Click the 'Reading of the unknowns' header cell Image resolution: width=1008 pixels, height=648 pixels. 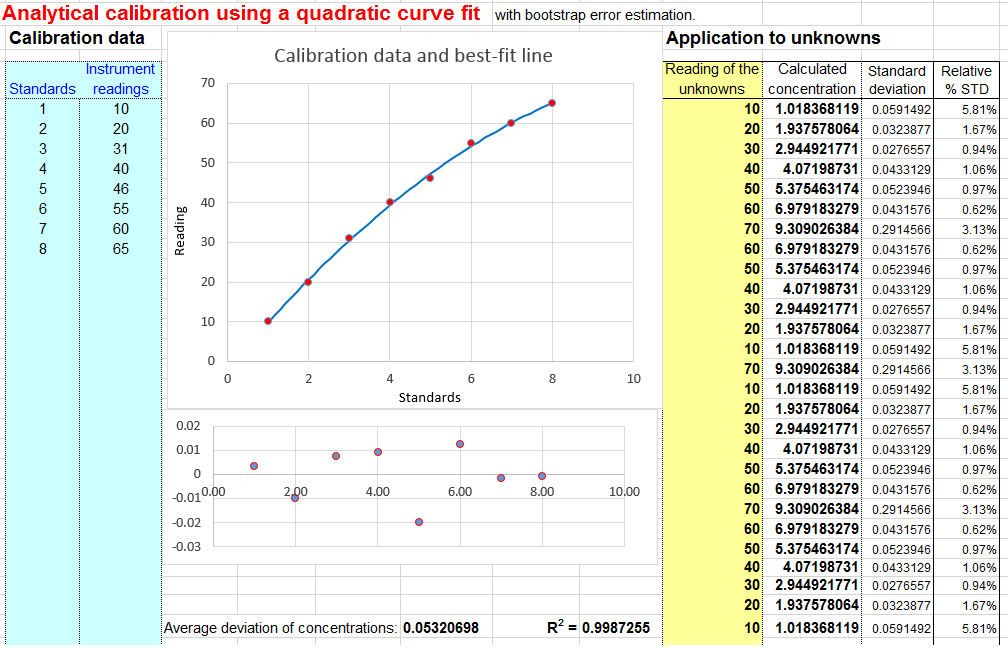click(x=710, y=80)
